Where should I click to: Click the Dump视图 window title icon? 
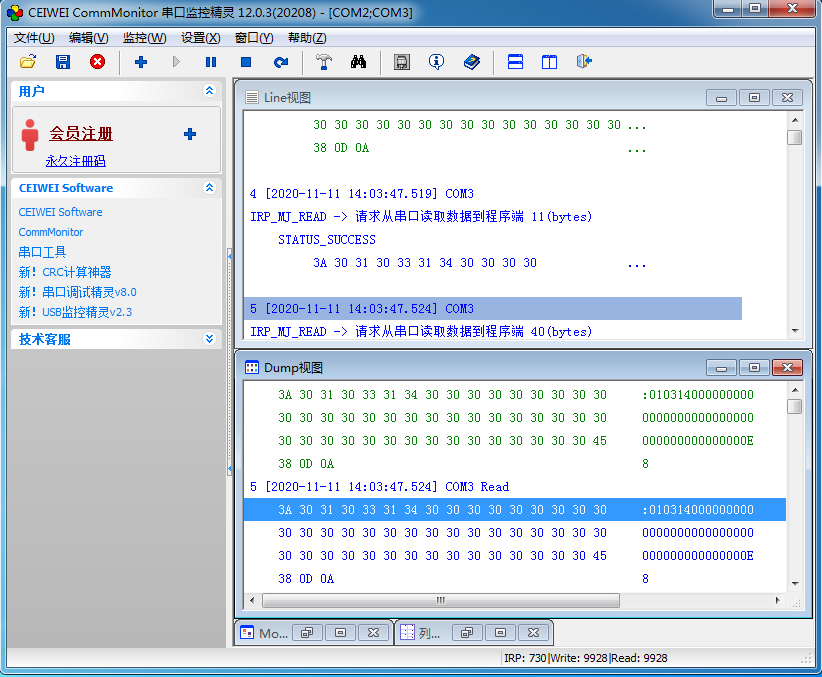[252, 368]
